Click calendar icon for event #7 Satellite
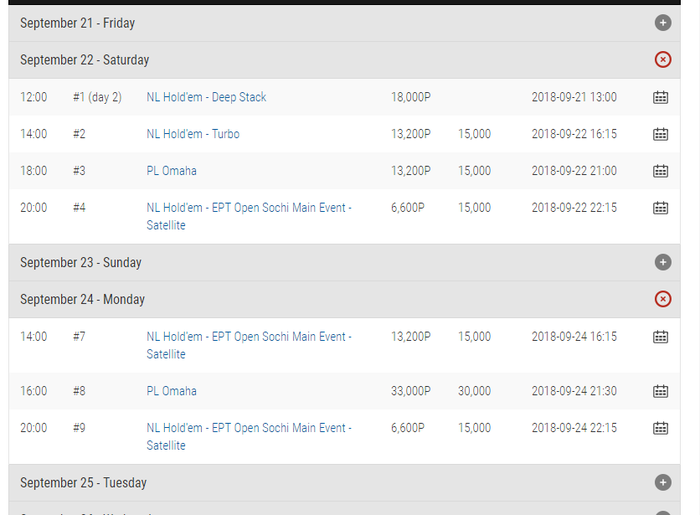The width and height of the screenshot is (700, 515). (660, 337)
